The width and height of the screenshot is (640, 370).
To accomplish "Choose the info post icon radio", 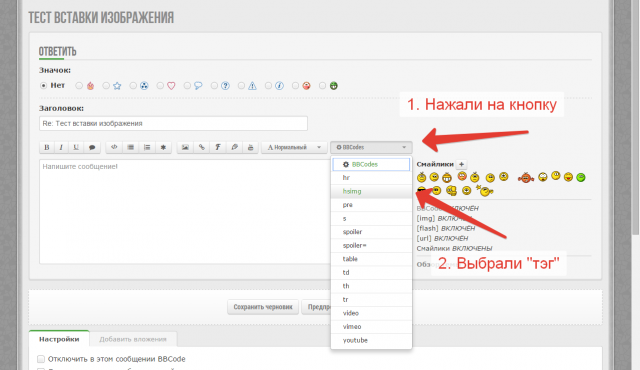I will (x=268, y=86).
